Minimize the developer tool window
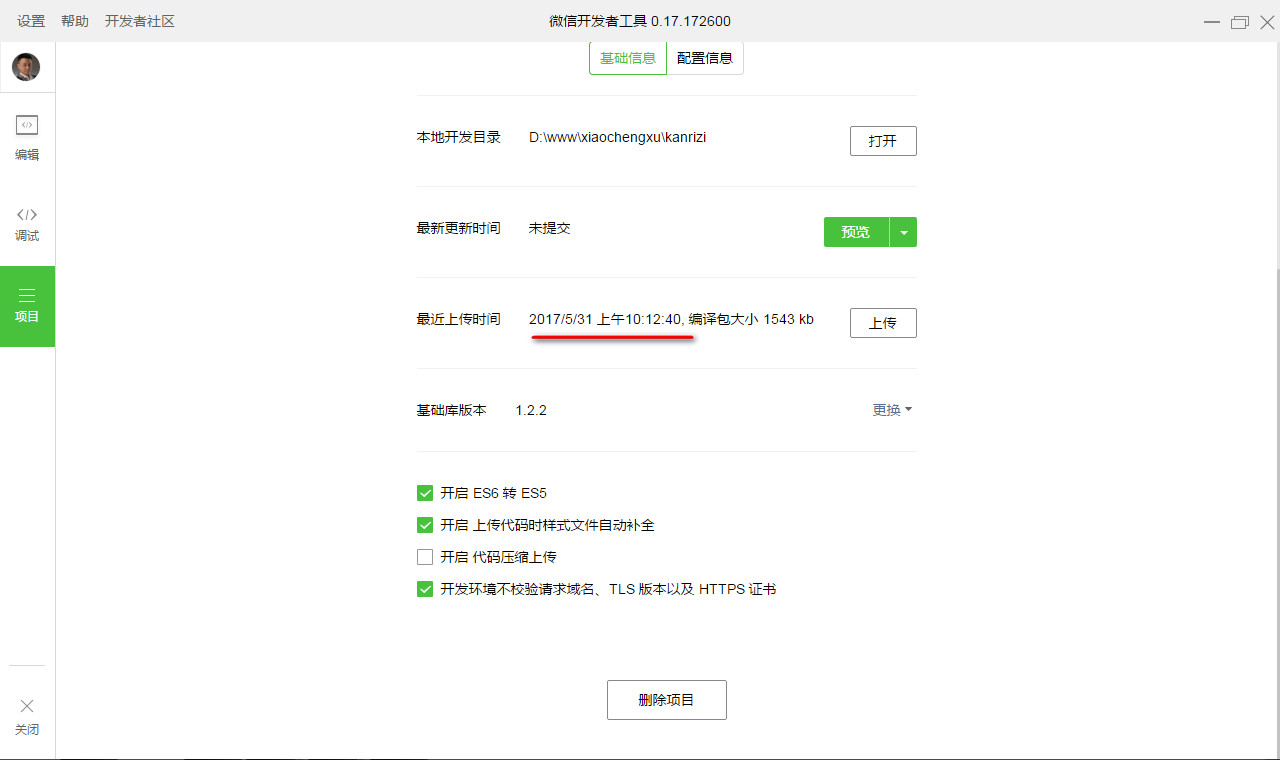 1212,22
